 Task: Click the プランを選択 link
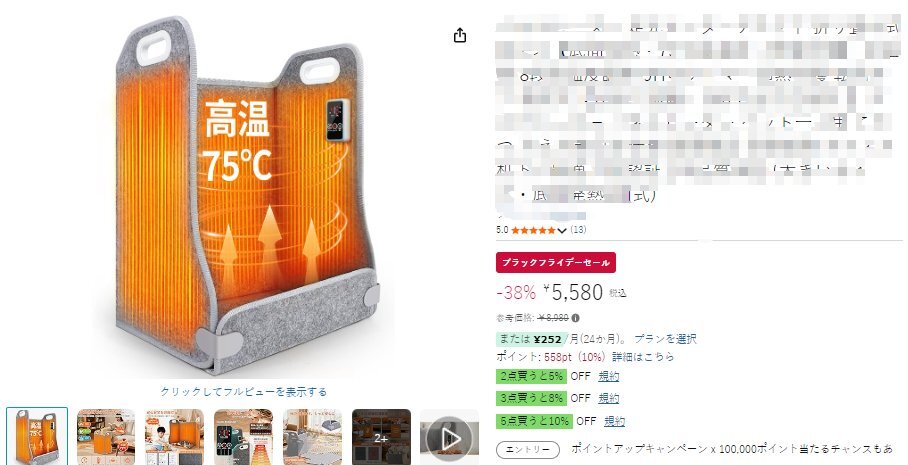(x=665, y=339)
